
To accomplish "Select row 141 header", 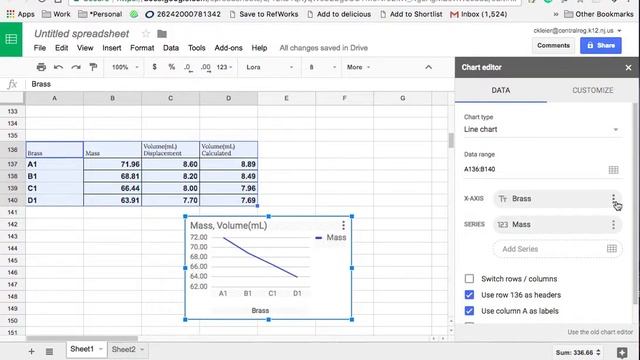I will point(12,212).
